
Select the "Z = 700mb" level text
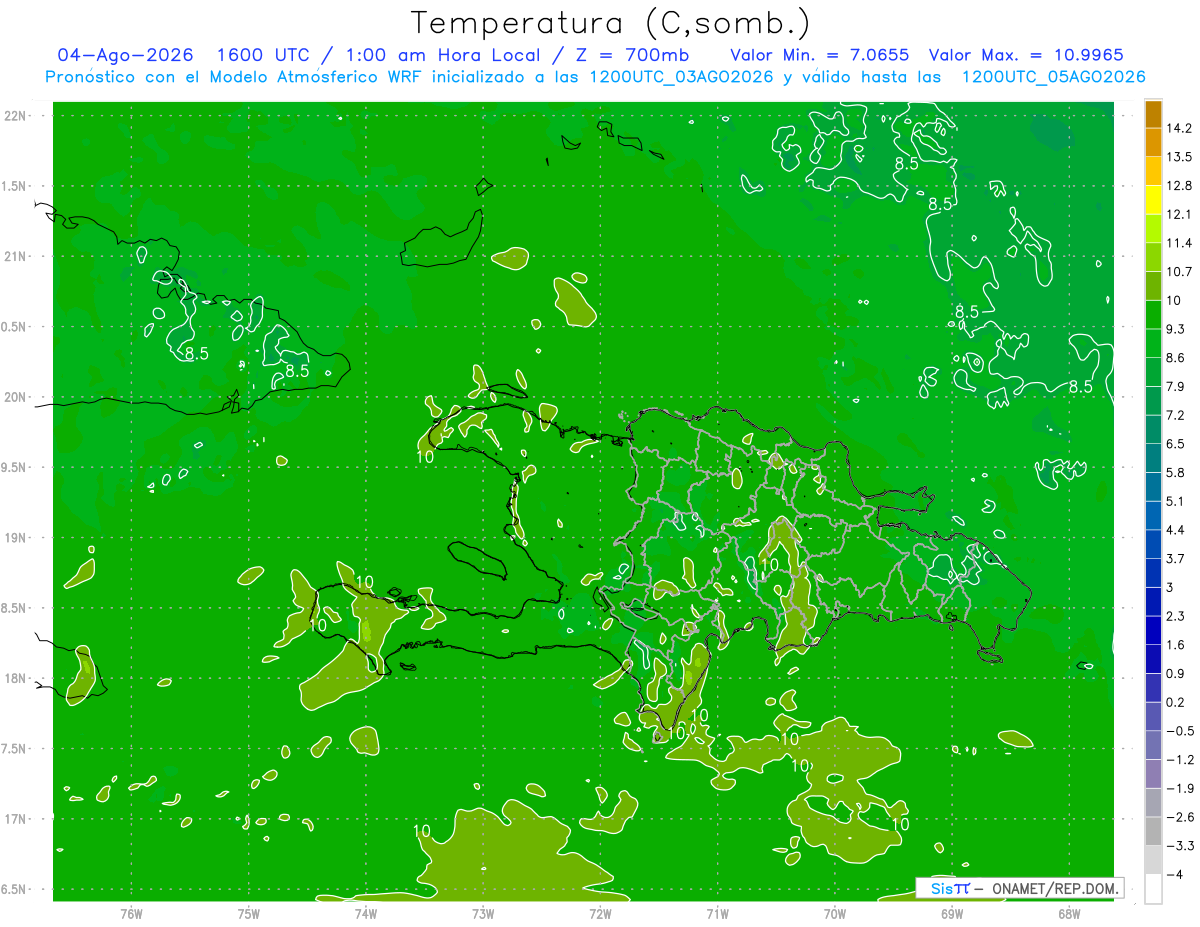click(630, 55)
